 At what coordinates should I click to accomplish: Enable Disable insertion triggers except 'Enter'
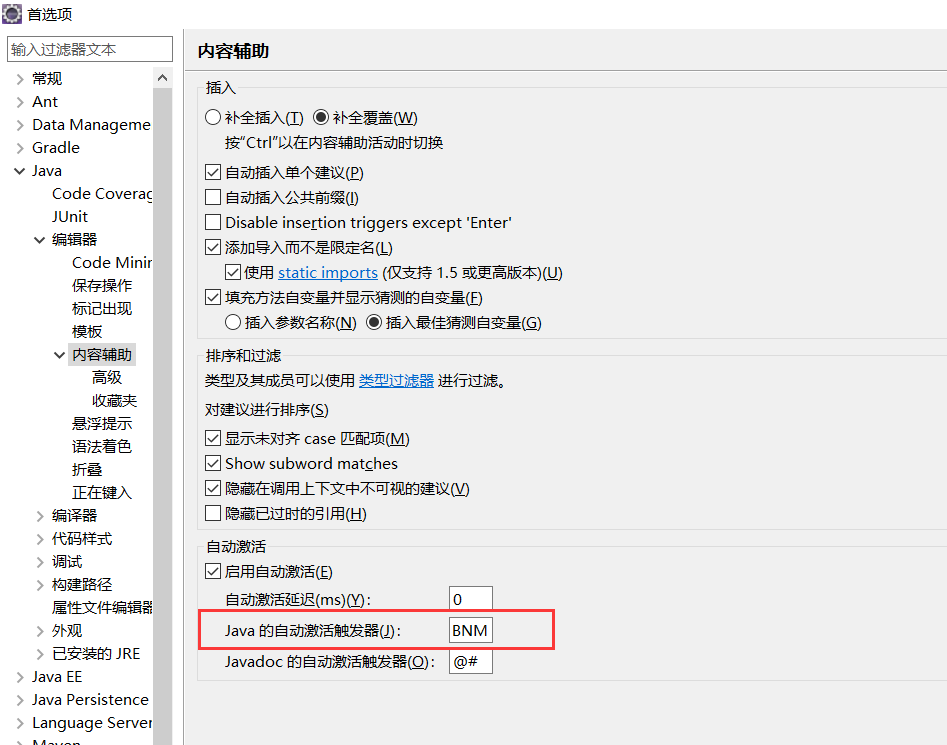coord(213,222)
